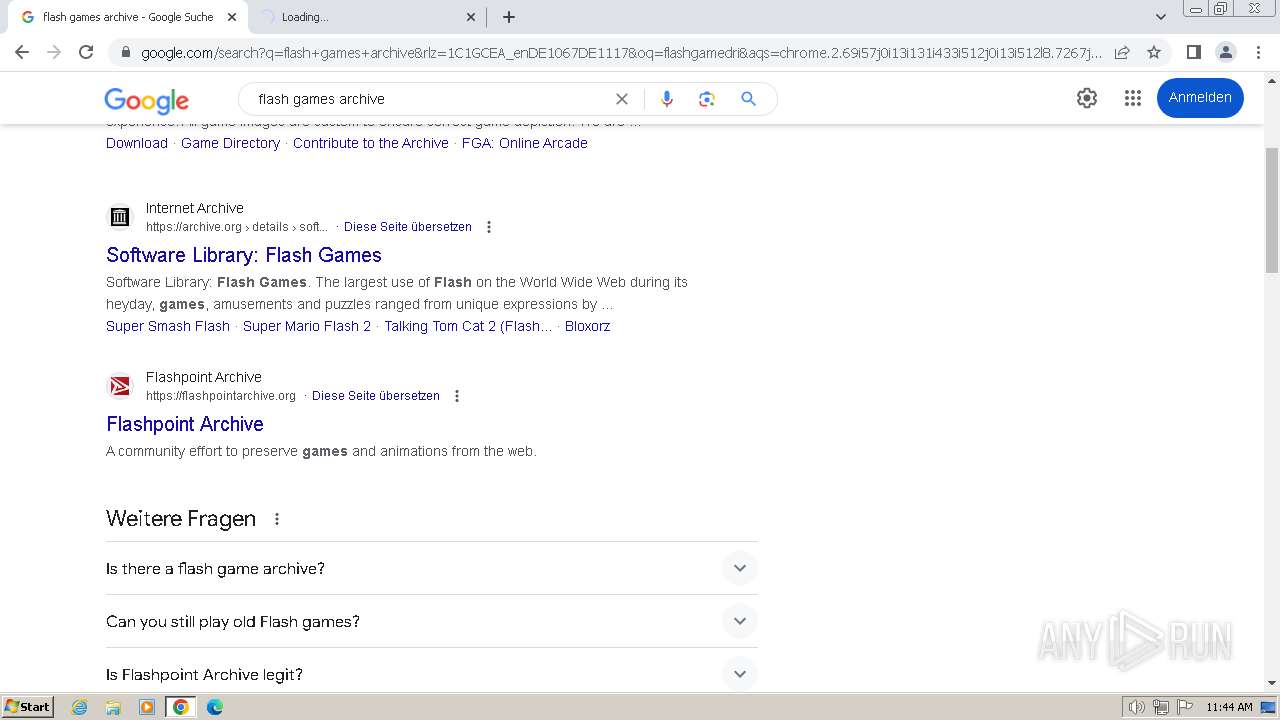Click the Internet Archive site favicon
The image size is (1280, 720).
coord(120,217)
